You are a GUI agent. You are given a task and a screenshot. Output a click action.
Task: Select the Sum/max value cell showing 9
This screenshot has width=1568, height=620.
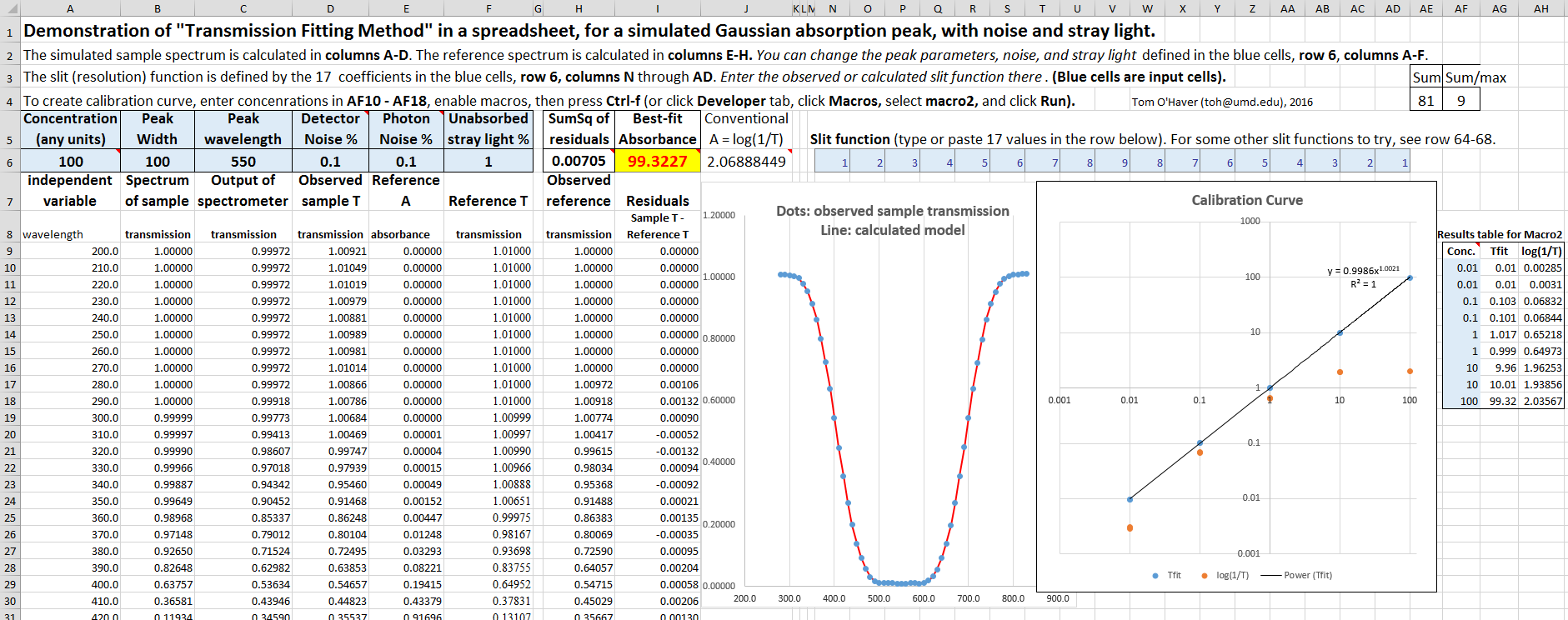(x=1461, y=101)
